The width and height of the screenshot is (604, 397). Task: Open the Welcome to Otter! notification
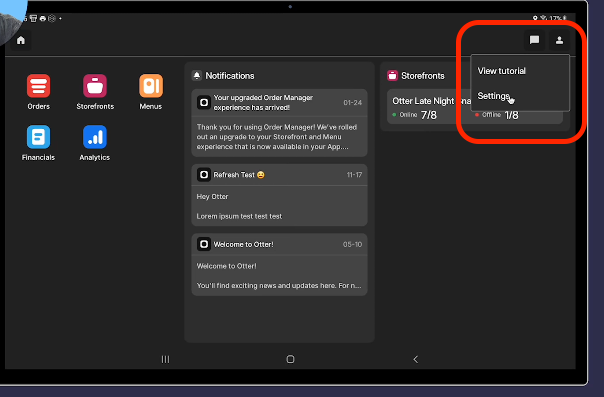(x=279, y=265)
